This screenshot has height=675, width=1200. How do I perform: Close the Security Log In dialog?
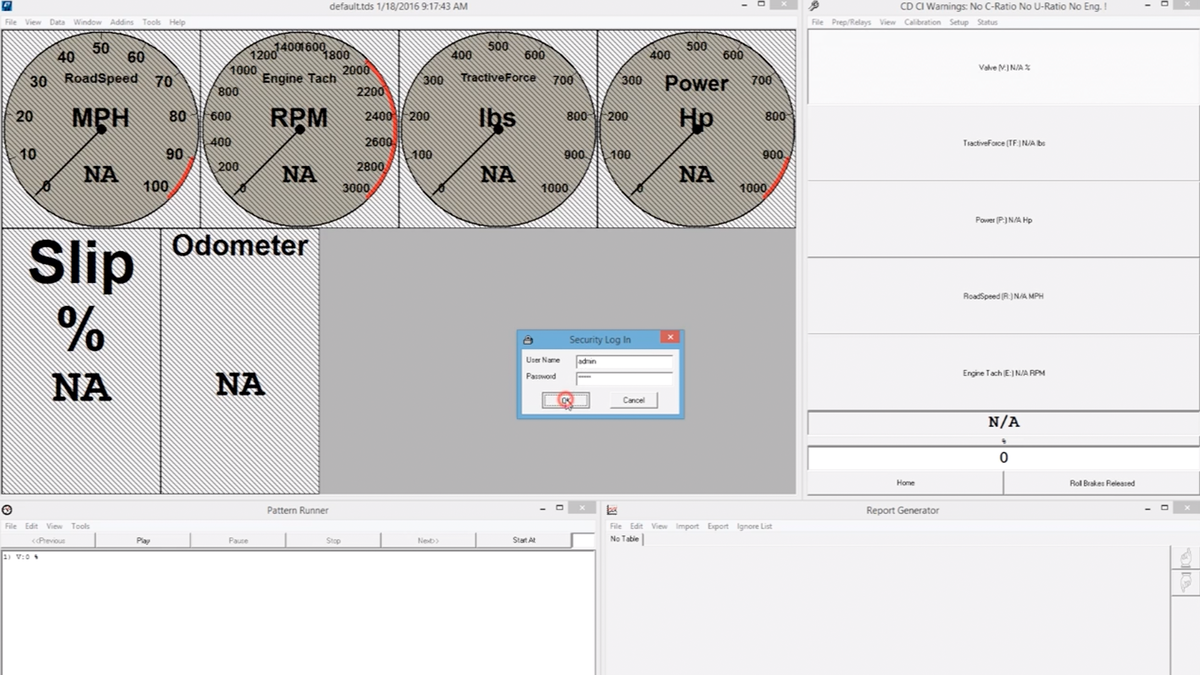tap(671, 338)
